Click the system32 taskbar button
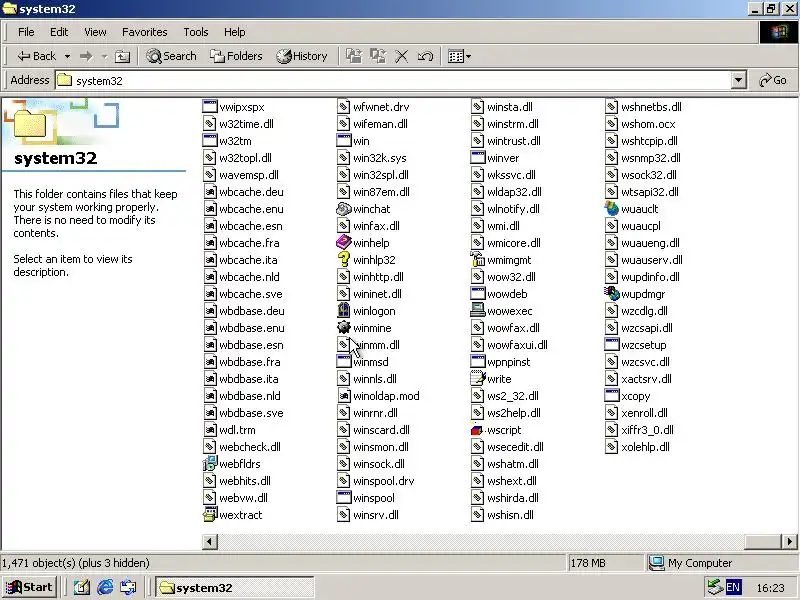Viewport: 800px width, 600px height. click(x=235, y=587)
